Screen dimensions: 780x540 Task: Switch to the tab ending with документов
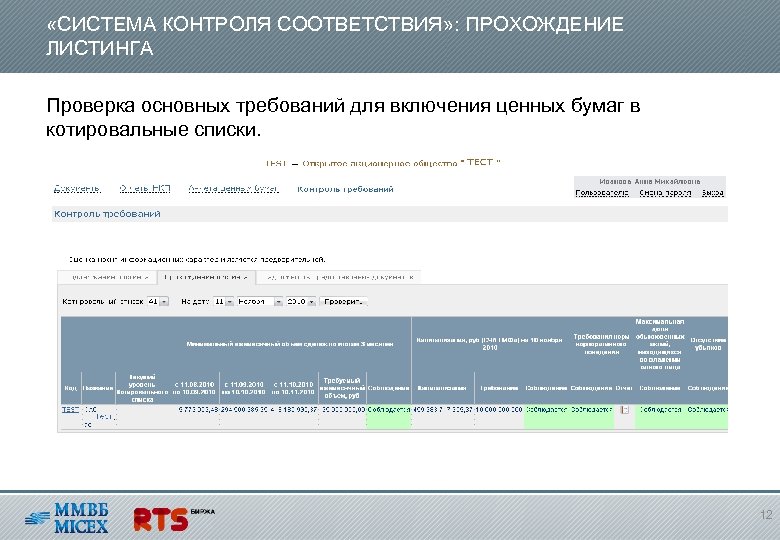pyautogui.click(x=339, y=277)
